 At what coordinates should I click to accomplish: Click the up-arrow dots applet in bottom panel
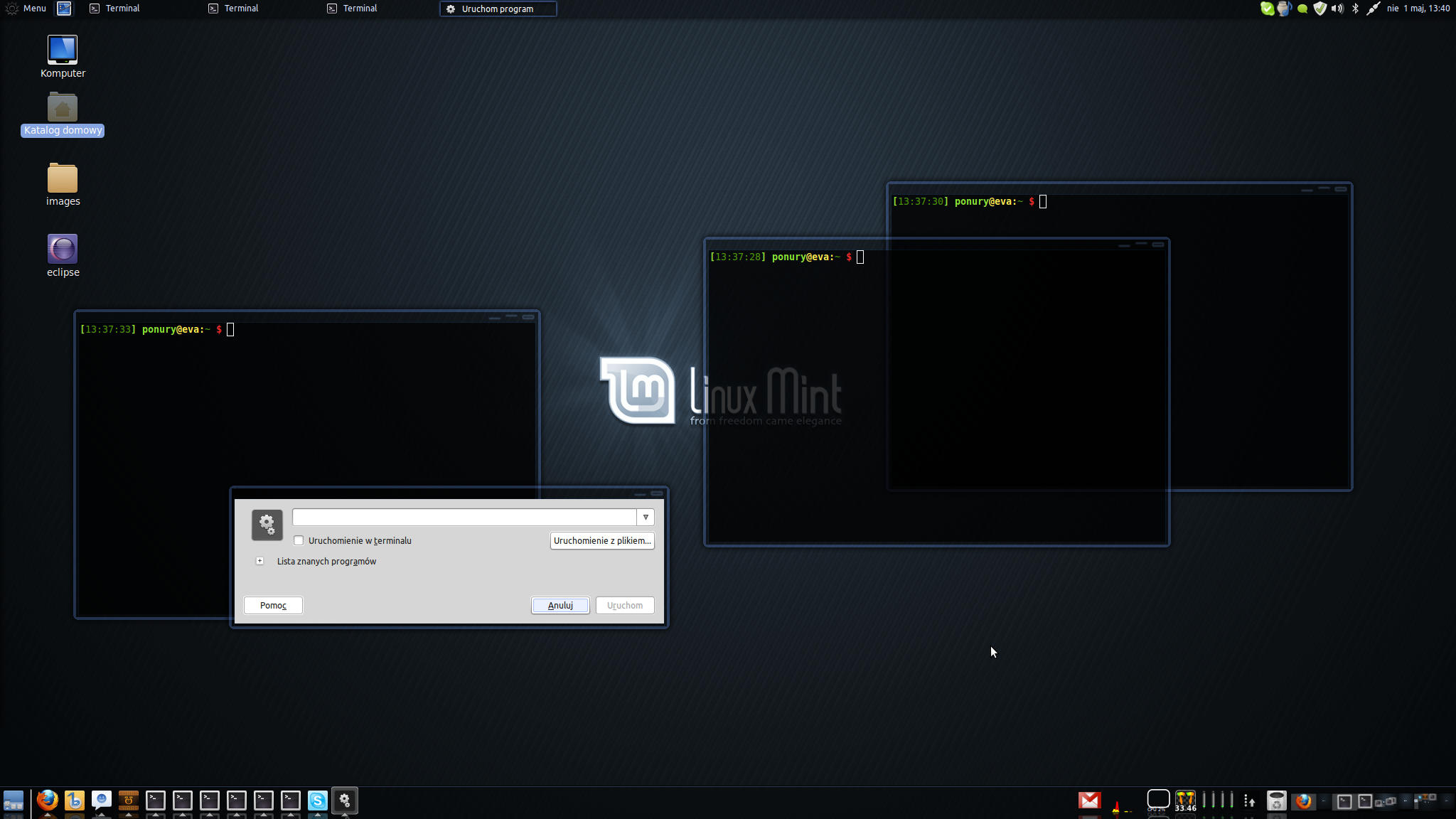1249,801
